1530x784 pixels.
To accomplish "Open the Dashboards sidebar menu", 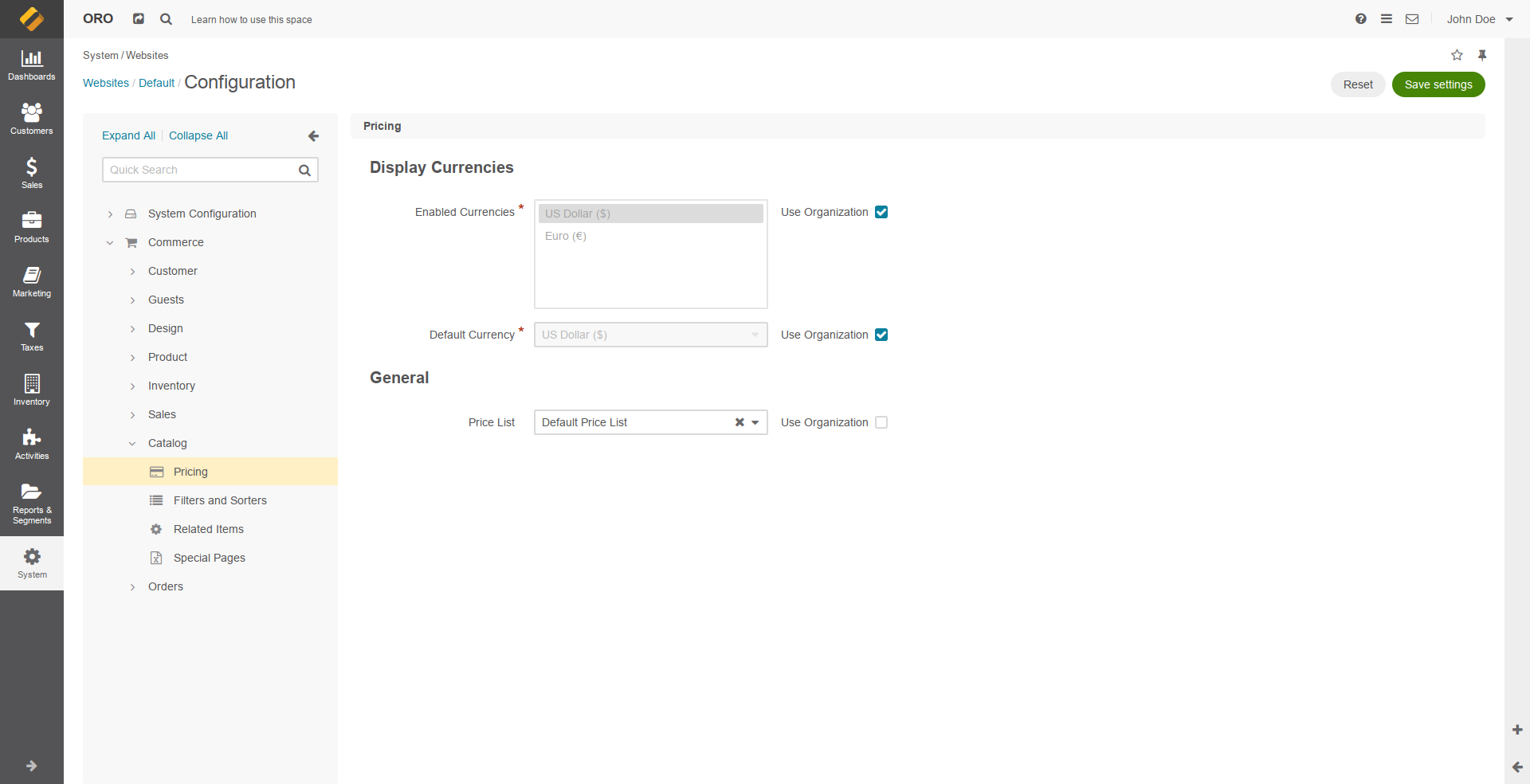I will tap(32, 65).
